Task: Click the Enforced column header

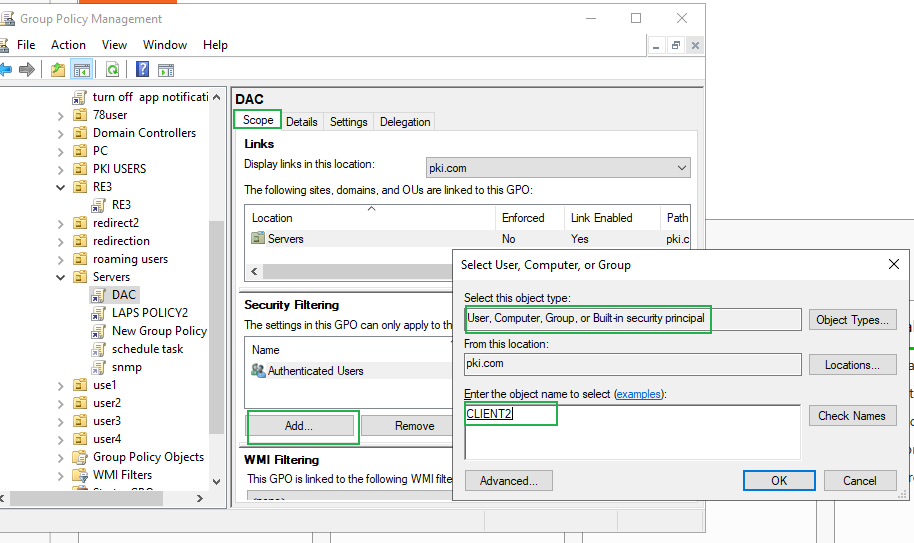Action: tap(530, 218)
